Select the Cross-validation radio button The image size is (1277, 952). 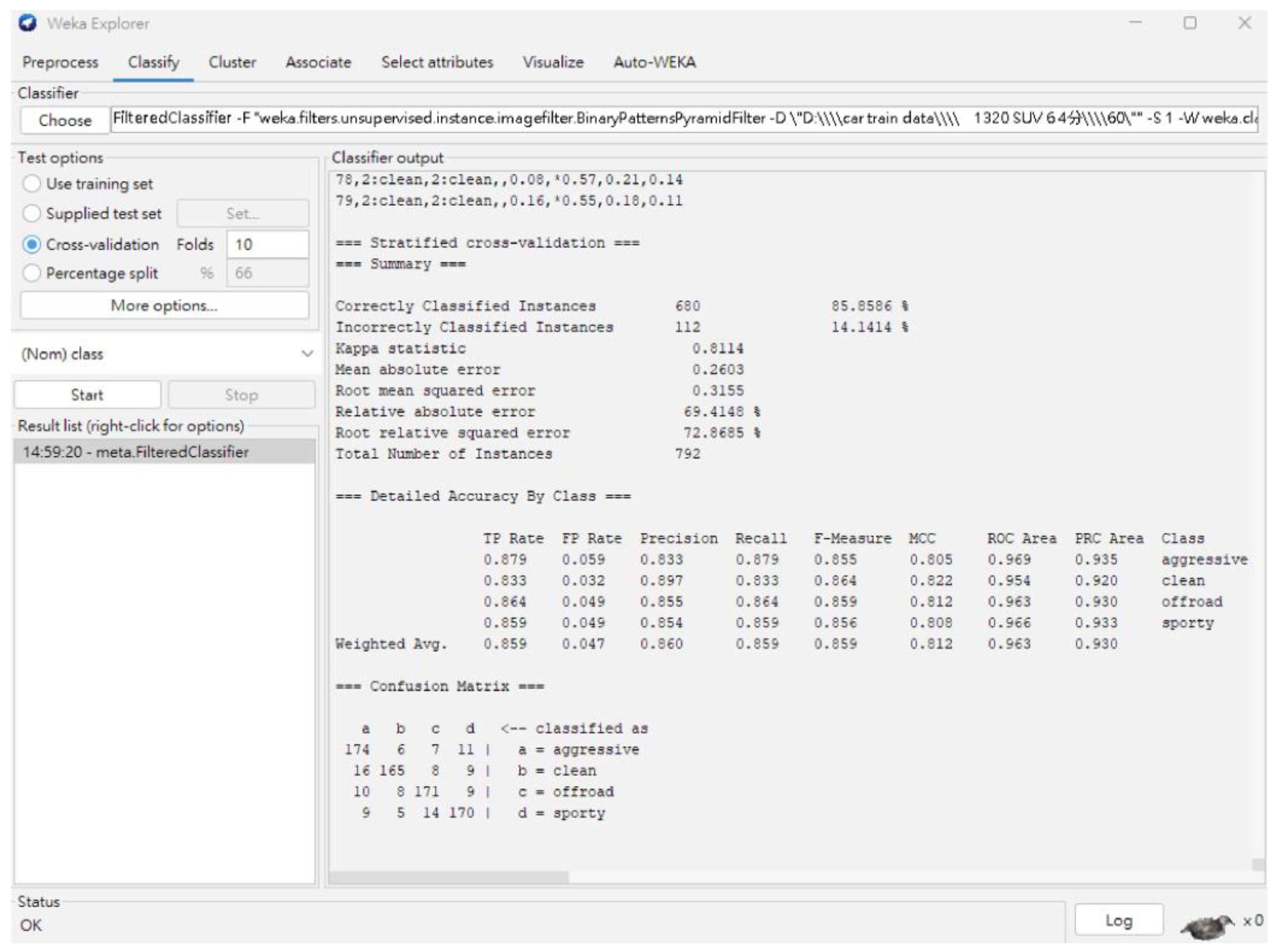(32, 244)
